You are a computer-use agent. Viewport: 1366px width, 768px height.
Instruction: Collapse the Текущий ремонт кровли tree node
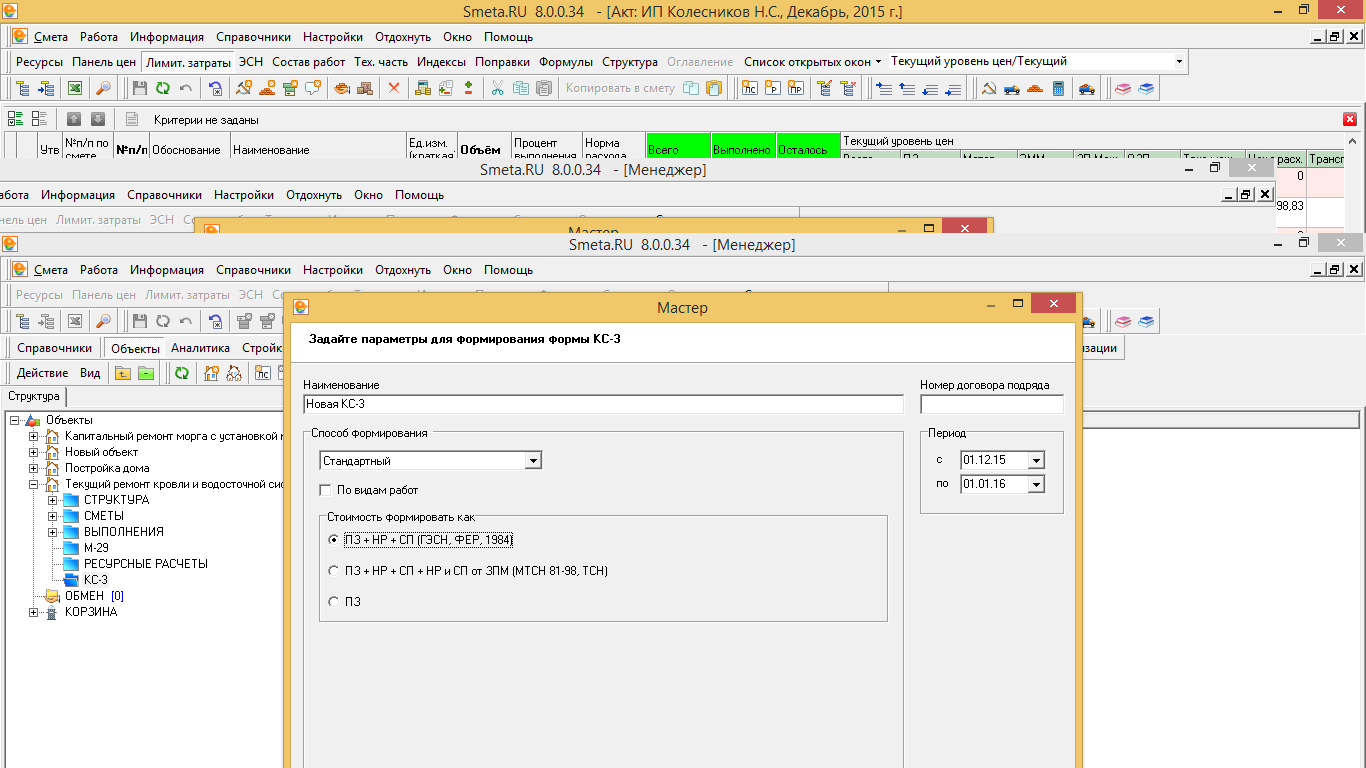[x=33, y=484]
